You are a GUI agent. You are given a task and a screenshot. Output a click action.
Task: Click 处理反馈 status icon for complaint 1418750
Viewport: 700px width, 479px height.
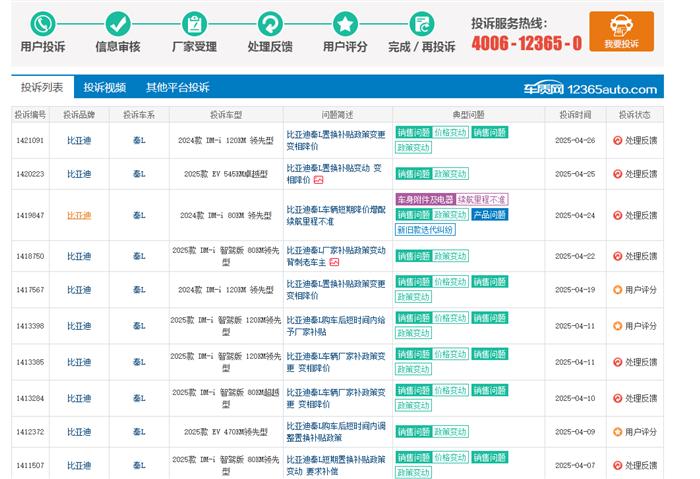(x=617, y=256)
